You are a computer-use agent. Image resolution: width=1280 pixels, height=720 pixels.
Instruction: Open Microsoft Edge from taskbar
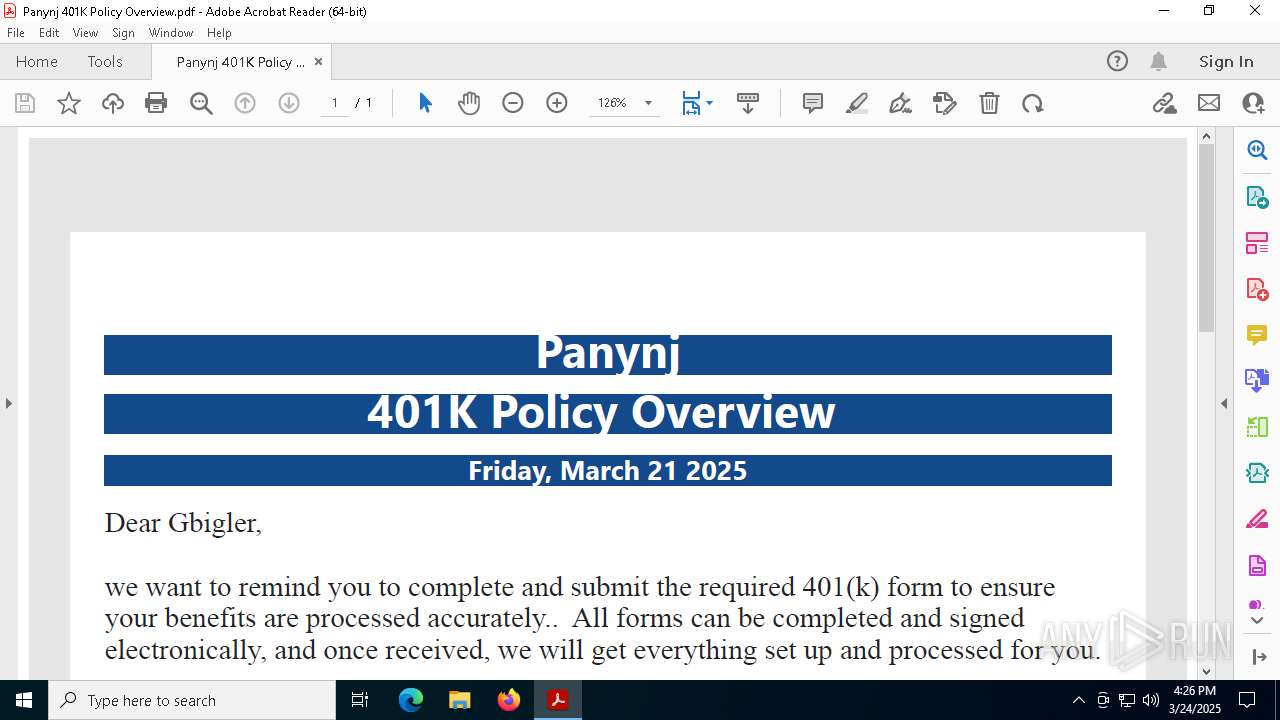click(x=411, y=700)
